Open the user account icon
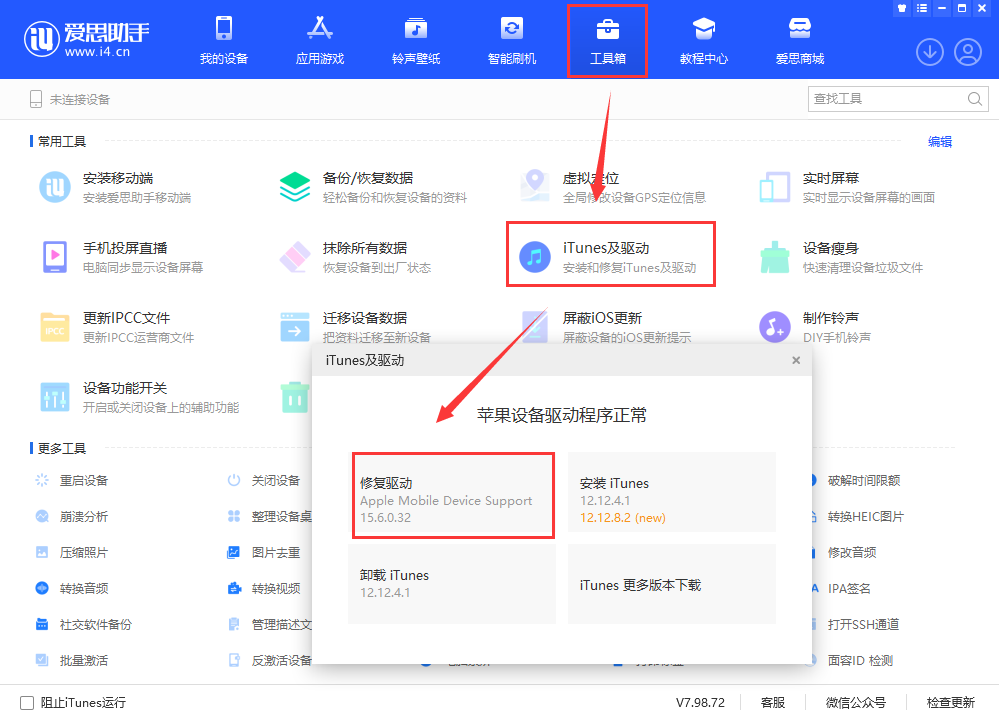Screen dimensions: 999x718 tap(967, 52)
